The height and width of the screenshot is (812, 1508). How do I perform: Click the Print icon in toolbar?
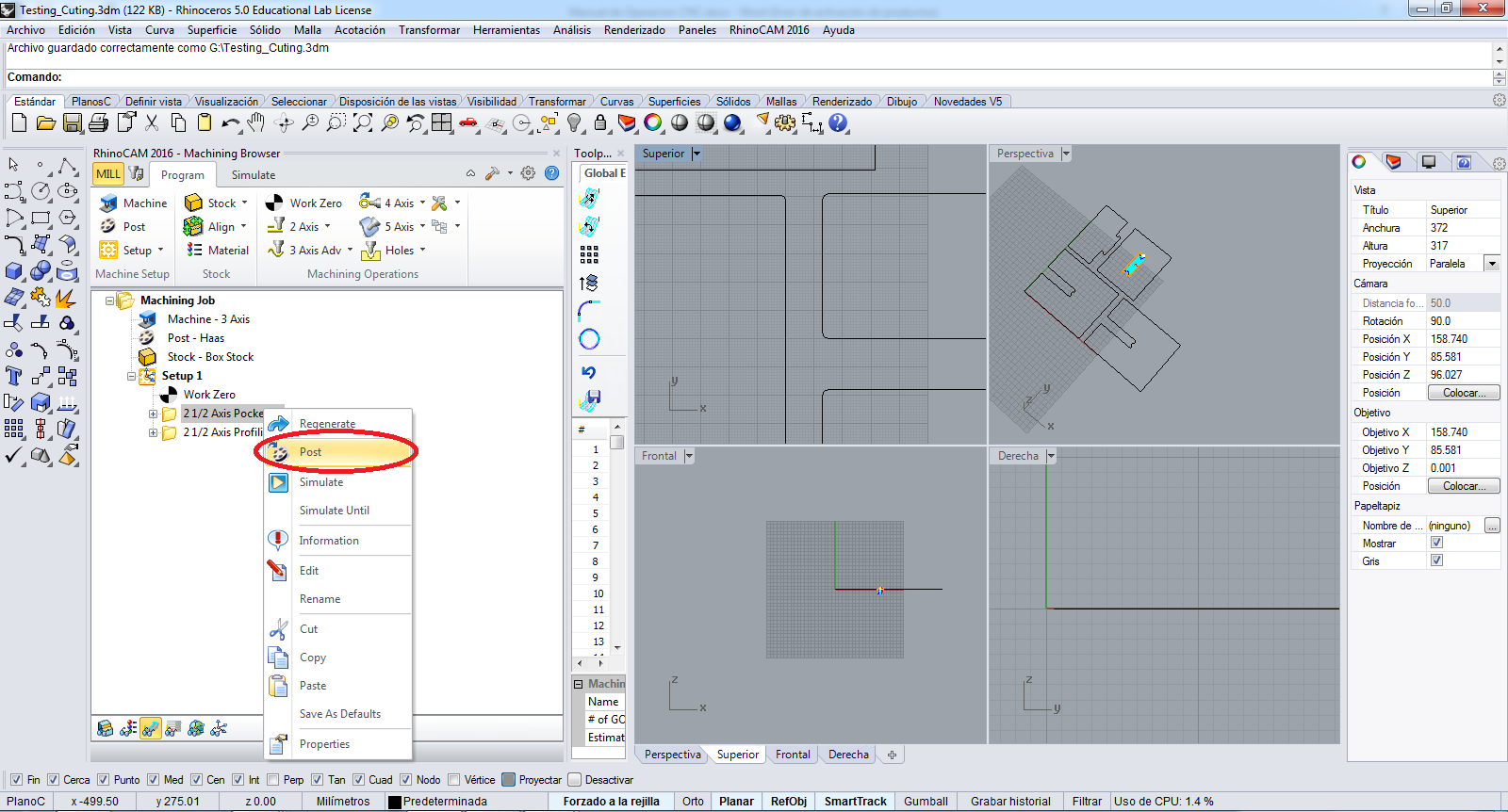[x=98, y=122]
